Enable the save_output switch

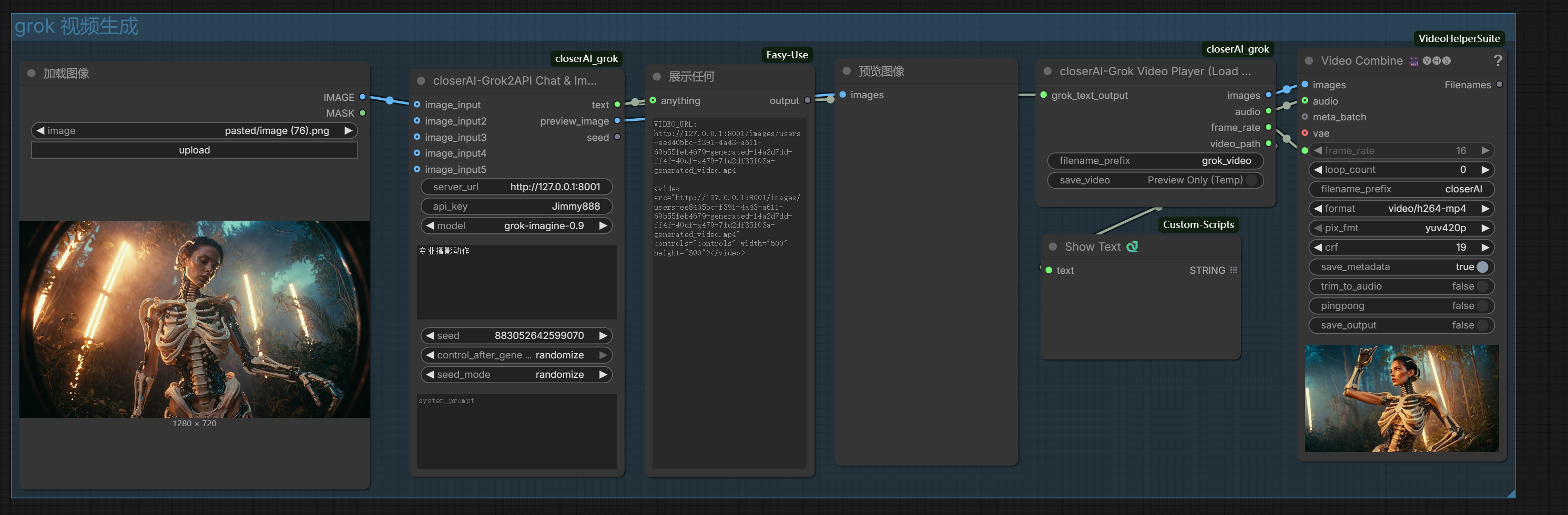coord(1482,325)
